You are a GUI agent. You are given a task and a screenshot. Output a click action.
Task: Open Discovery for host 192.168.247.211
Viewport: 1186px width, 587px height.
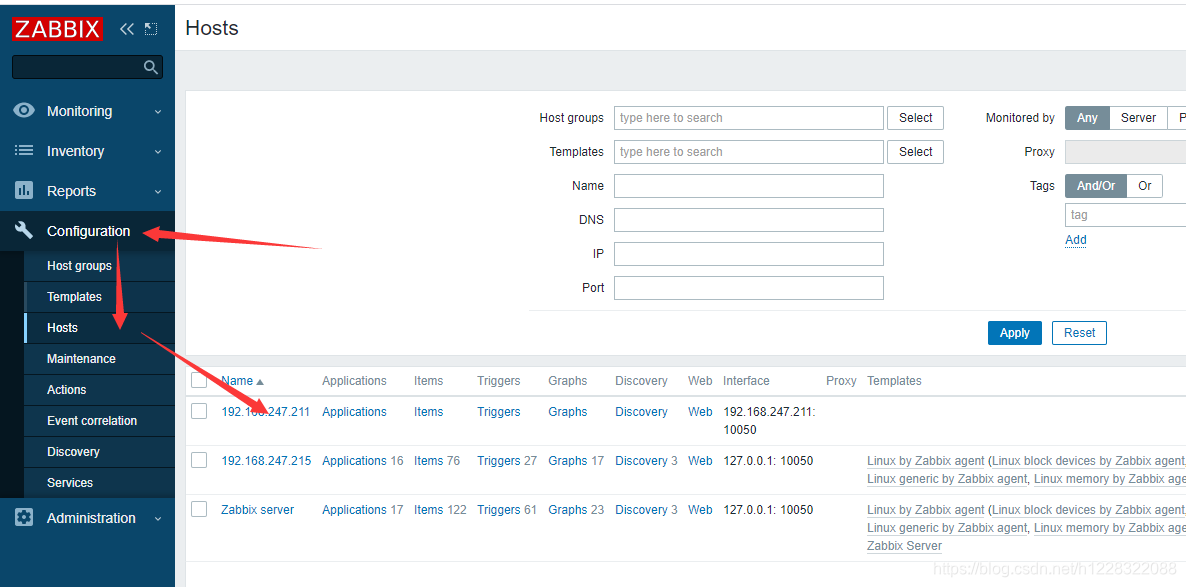click(641, 412)
